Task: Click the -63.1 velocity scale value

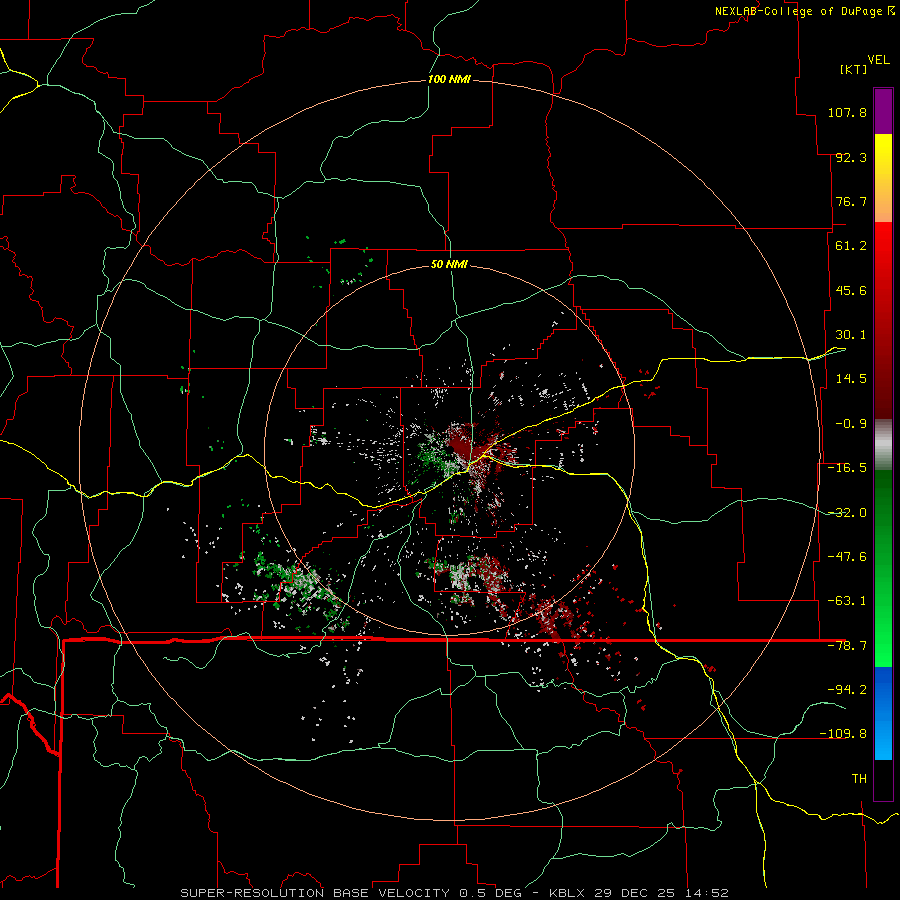Action: coord(847,601)
